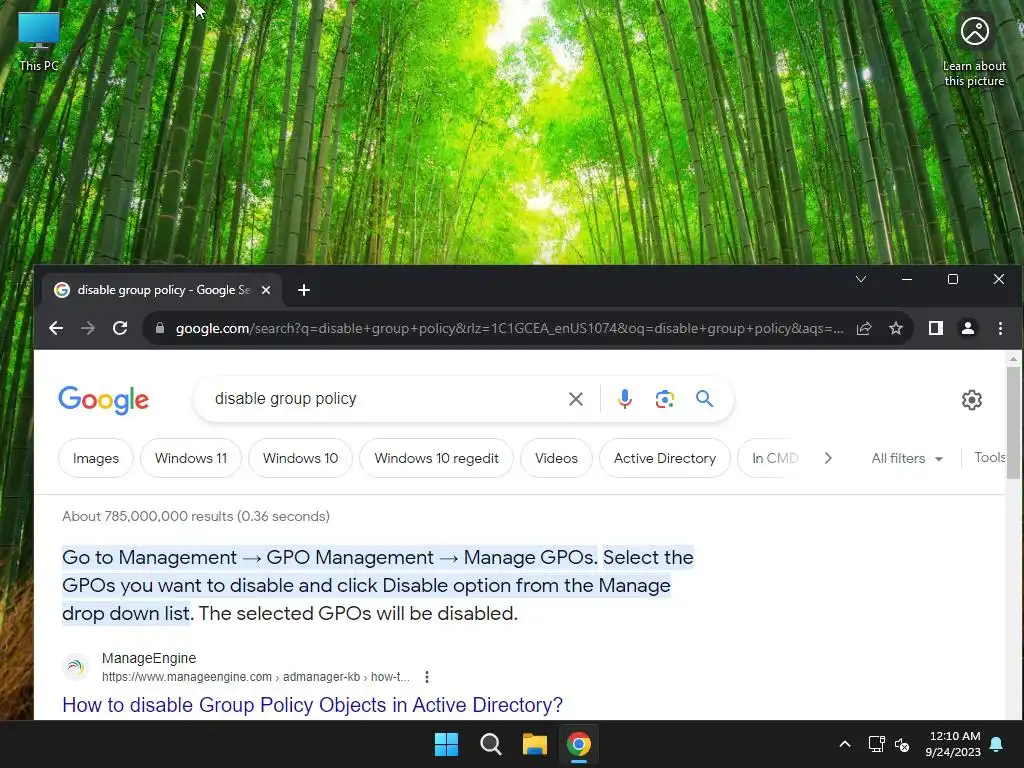View site information lock icon

(160, 328)
